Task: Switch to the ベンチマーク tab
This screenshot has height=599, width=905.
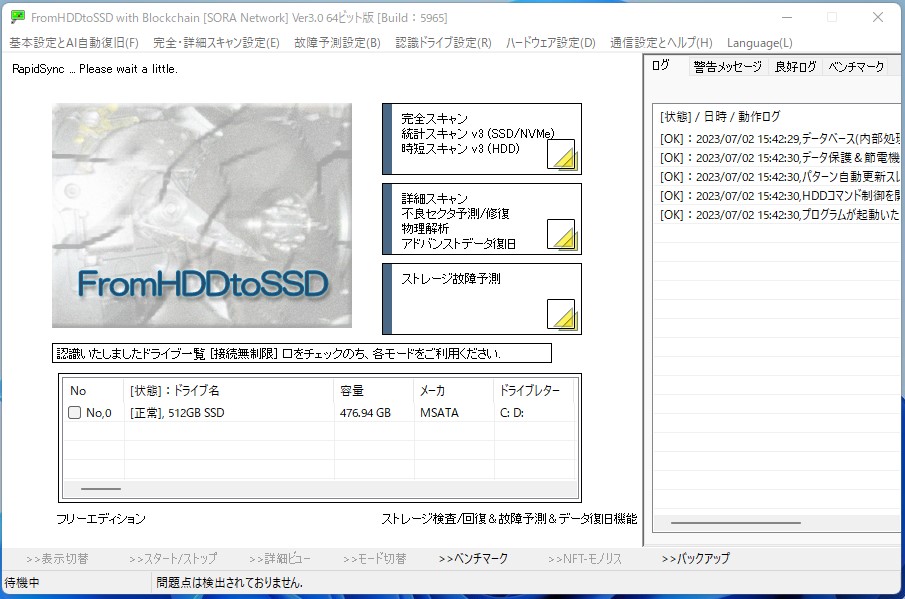Action: point(857,67)
